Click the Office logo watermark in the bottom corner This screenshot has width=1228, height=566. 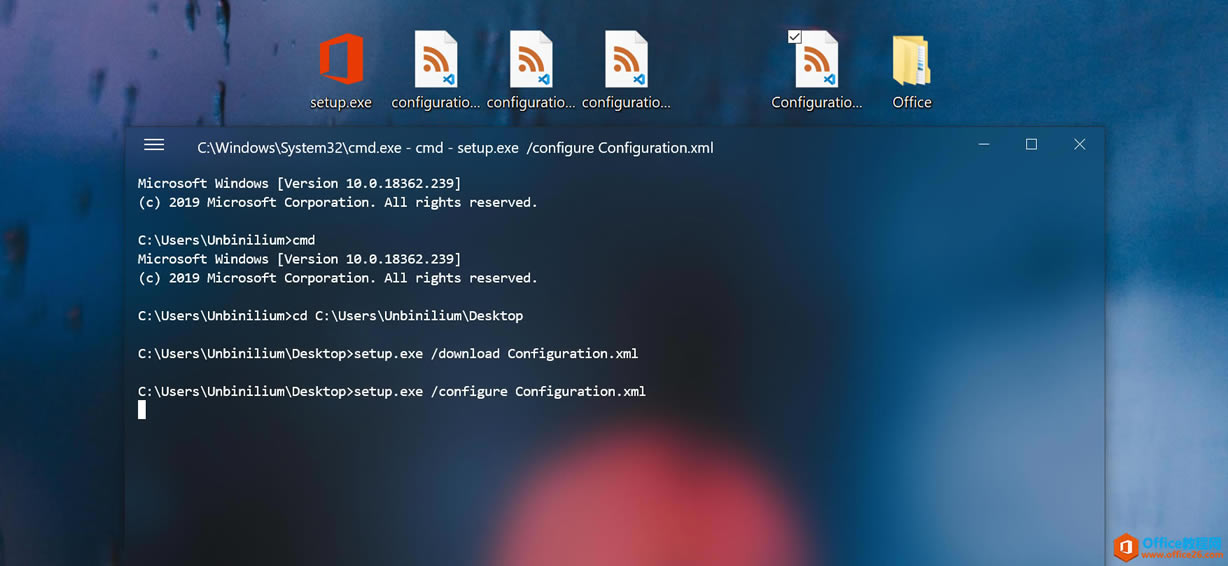pyautogui.click(x=1126, y=547)
